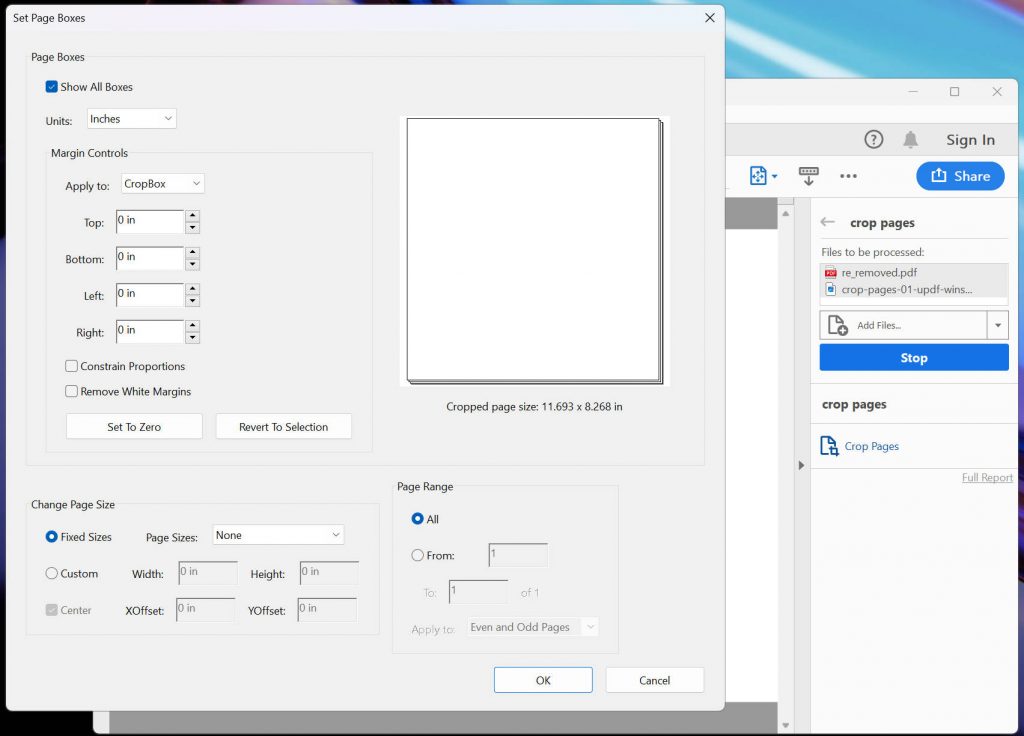This screenshot has width=1024, height=736.
Task: Uncheck Show All Boxes checkbox
Action: point(52,87)
